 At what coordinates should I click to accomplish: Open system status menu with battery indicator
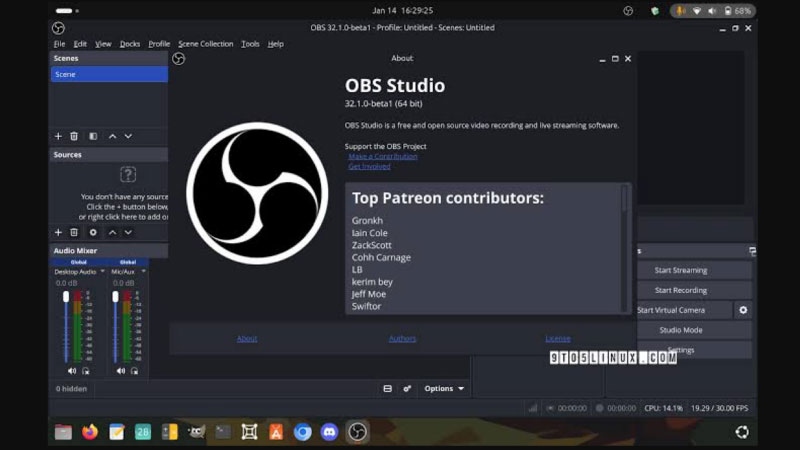click(x=713, y=11)
